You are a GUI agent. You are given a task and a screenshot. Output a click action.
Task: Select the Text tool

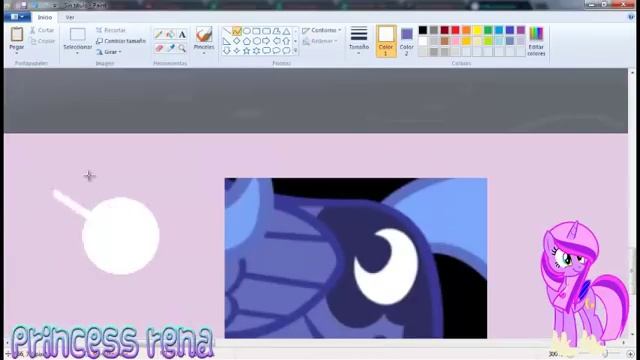point(182,35)
